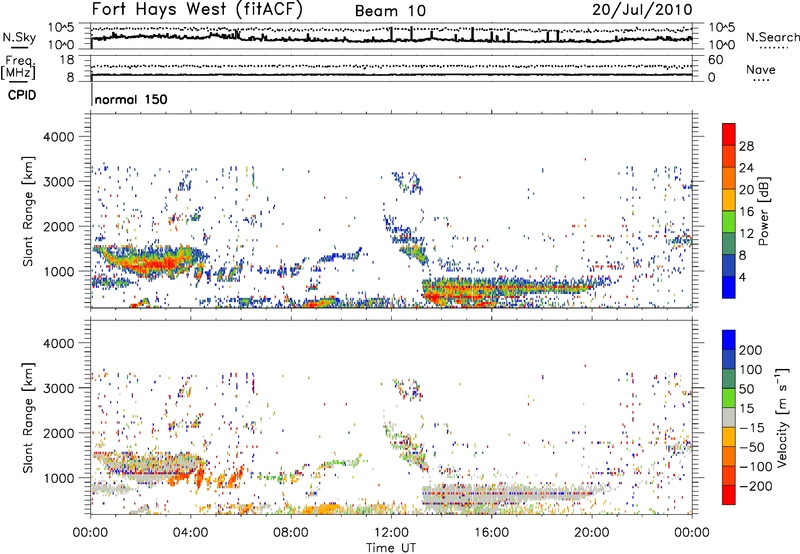The height and width of the screenshot is (554, 800).
Task: Click the '28' power scale value
Action: [x=746, y=146]
